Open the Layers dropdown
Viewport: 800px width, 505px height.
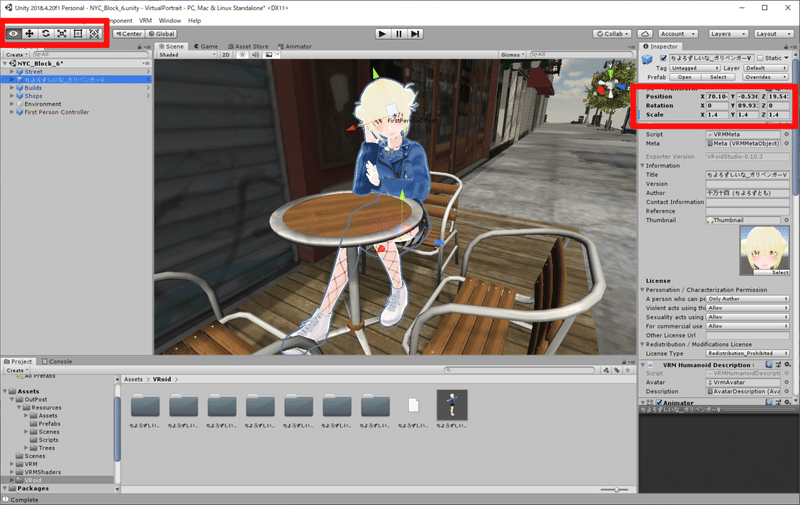728,34
